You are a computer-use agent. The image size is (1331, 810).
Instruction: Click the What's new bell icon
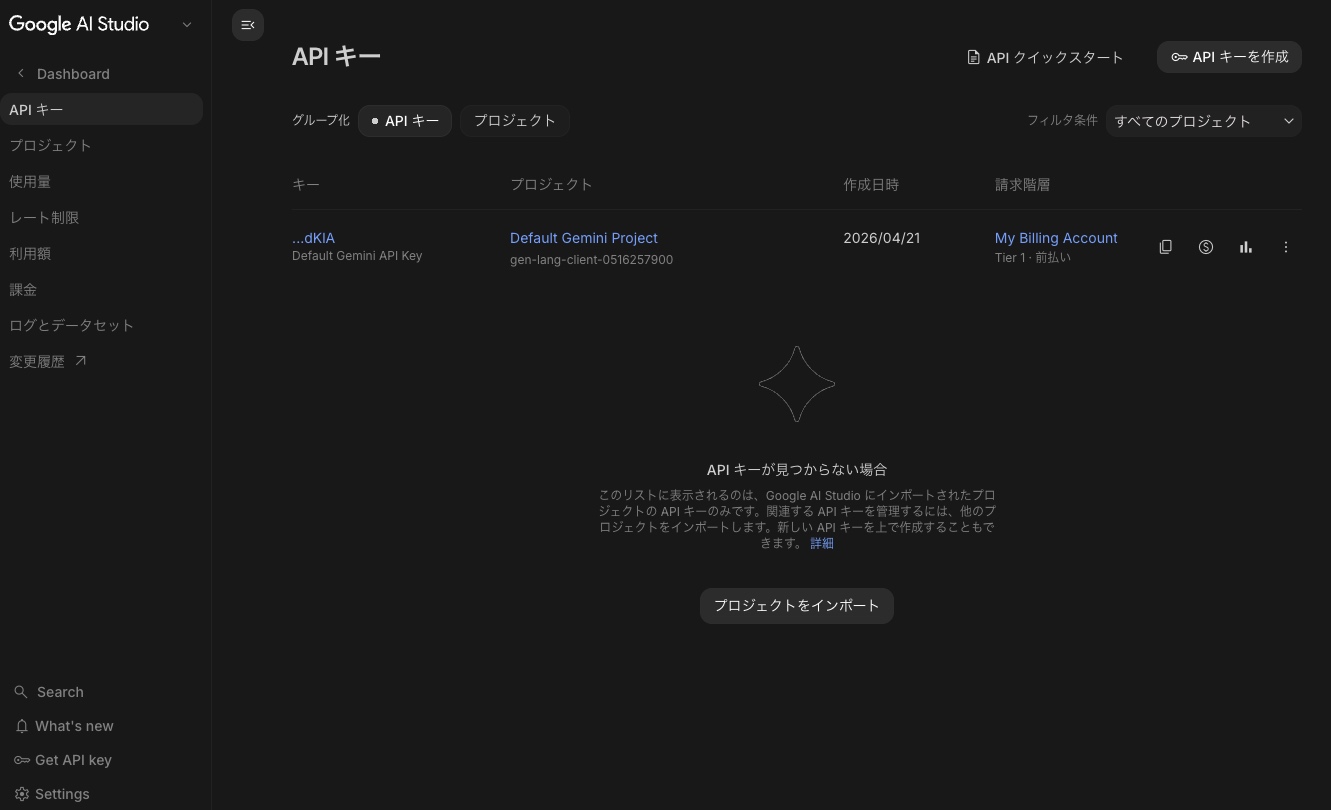click(x=21, y=726)
